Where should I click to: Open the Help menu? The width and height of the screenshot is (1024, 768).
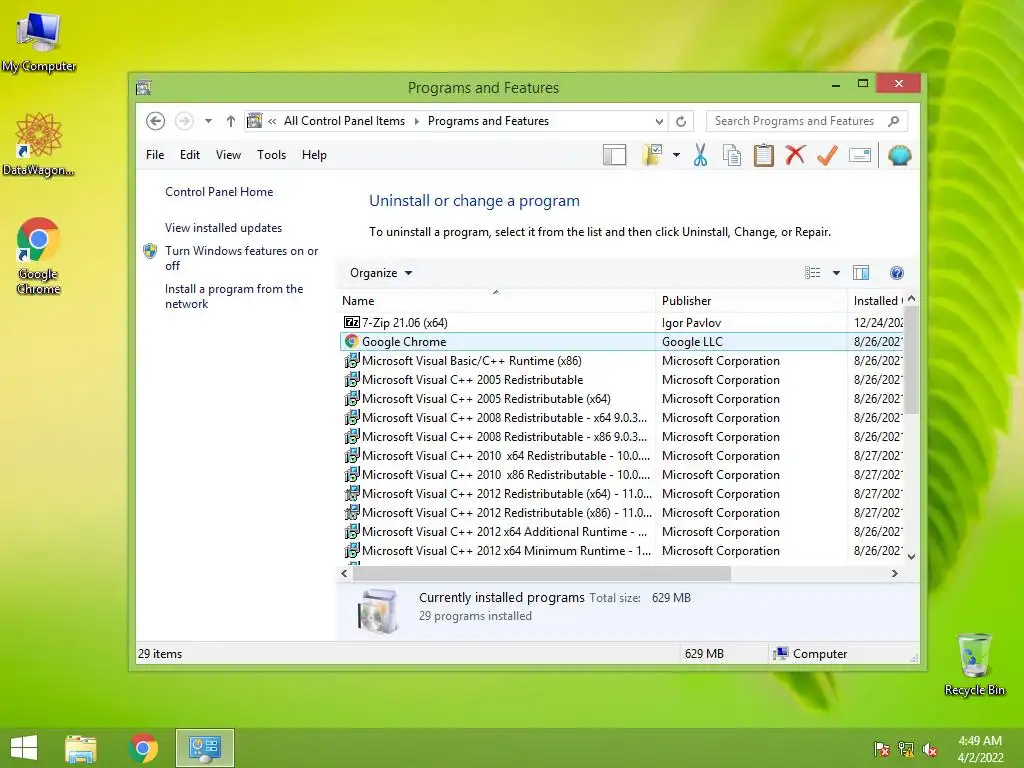click(314, 155)
